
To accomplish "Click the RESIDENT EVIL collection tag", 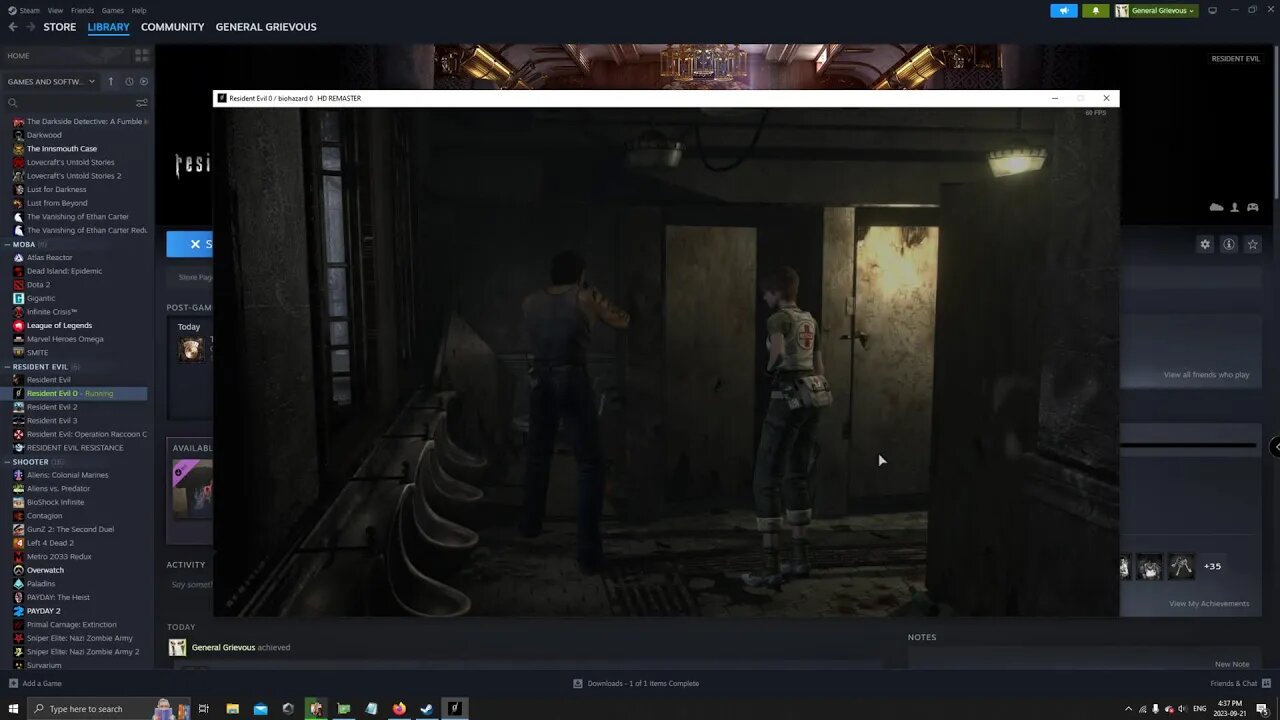I will pyautogui.click(x=1235, y=59).
